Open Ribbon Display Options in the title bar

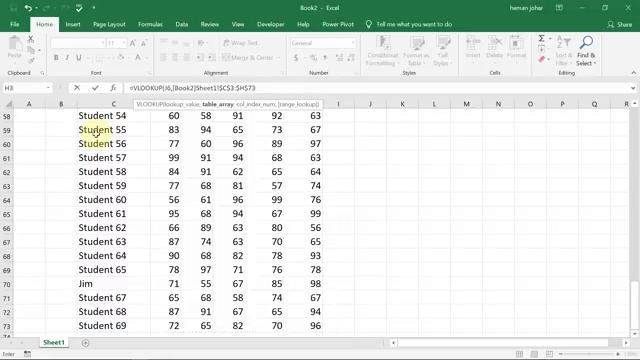559,8
